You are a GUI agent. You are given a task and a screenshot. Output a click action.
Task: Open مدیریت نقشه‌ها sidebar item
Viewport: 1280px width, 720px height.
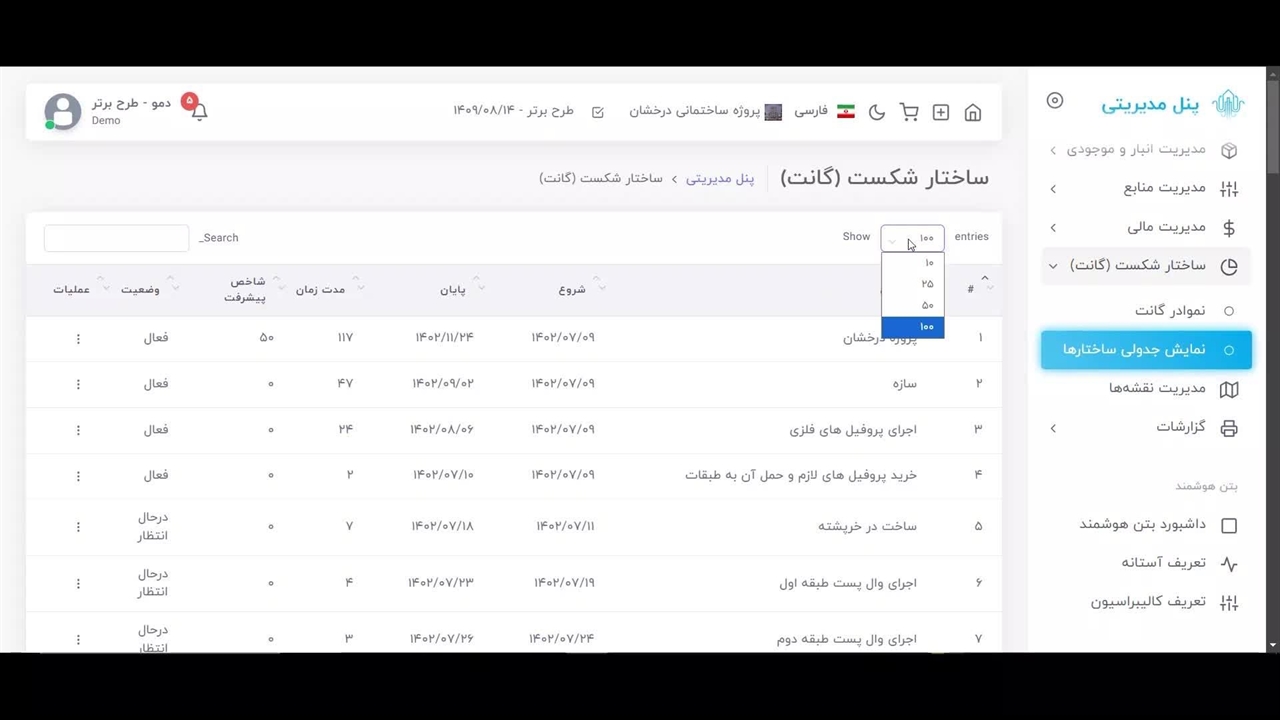pyautogui.click(x=1157, y=388)
